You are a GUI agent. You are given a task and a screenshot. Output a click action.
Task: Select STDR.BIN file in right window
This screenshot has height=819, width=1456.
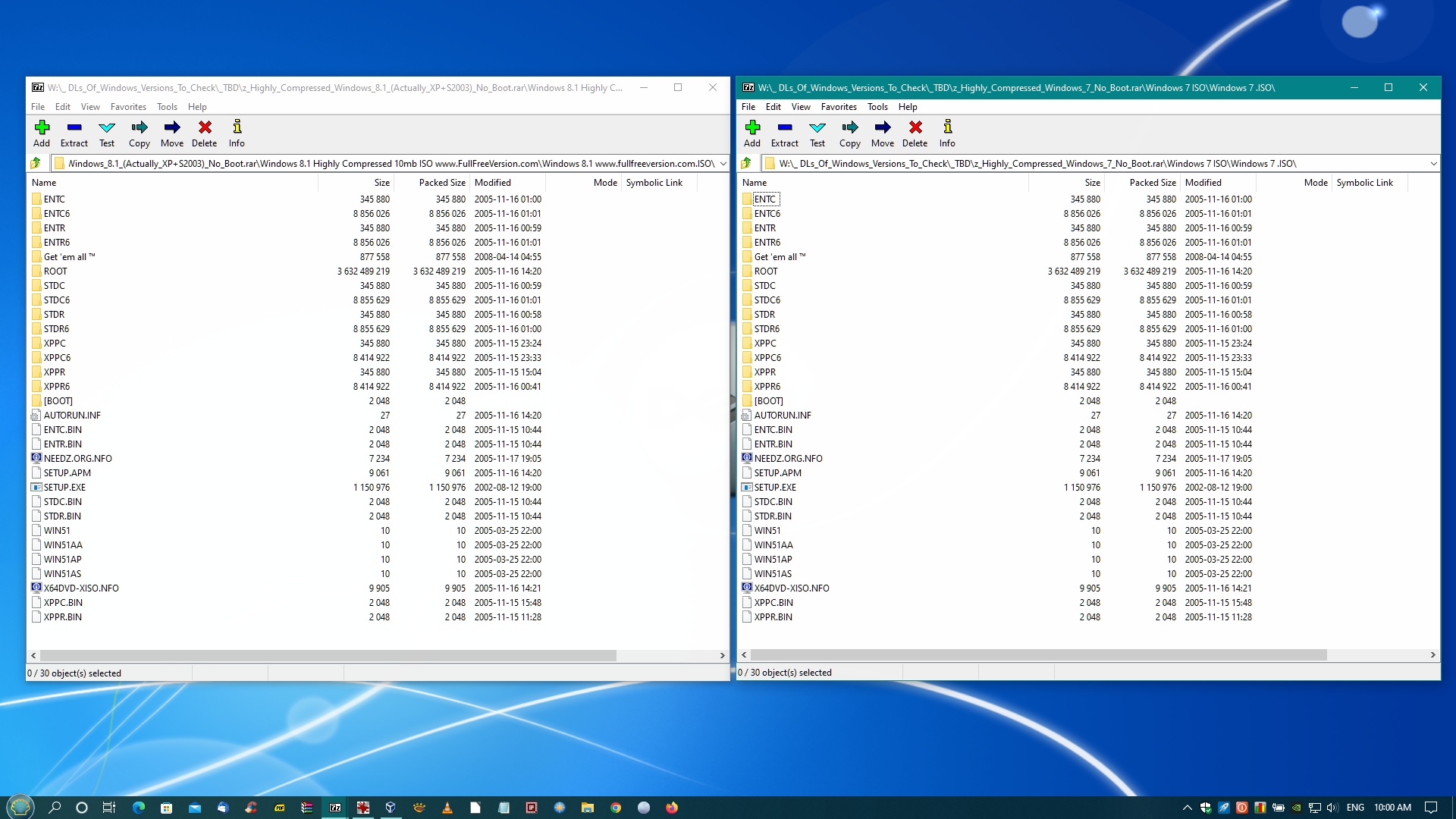pos(773,516)
